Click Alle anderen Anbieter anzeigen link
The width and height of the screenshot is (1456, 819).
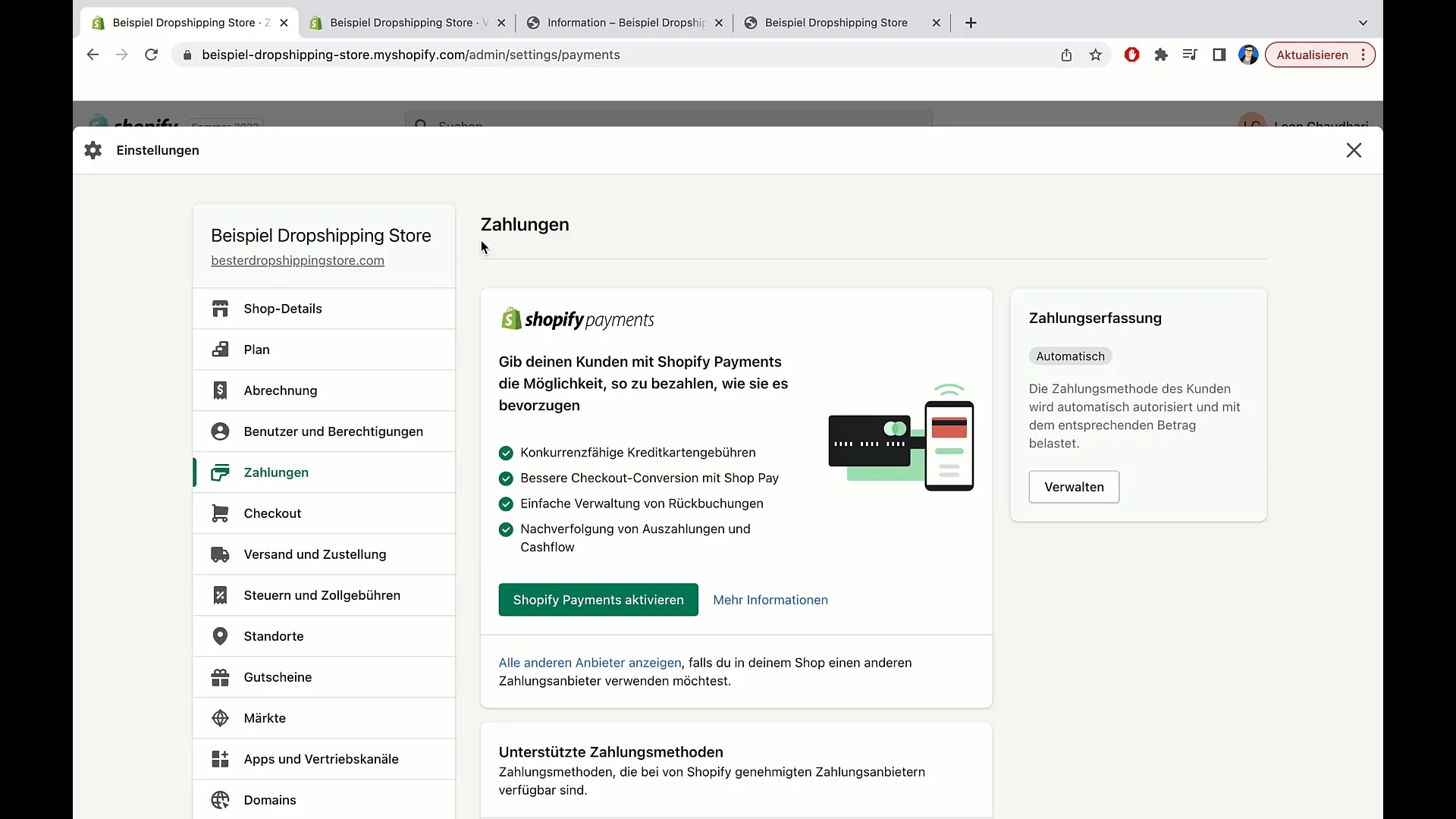tap(589, 663)
